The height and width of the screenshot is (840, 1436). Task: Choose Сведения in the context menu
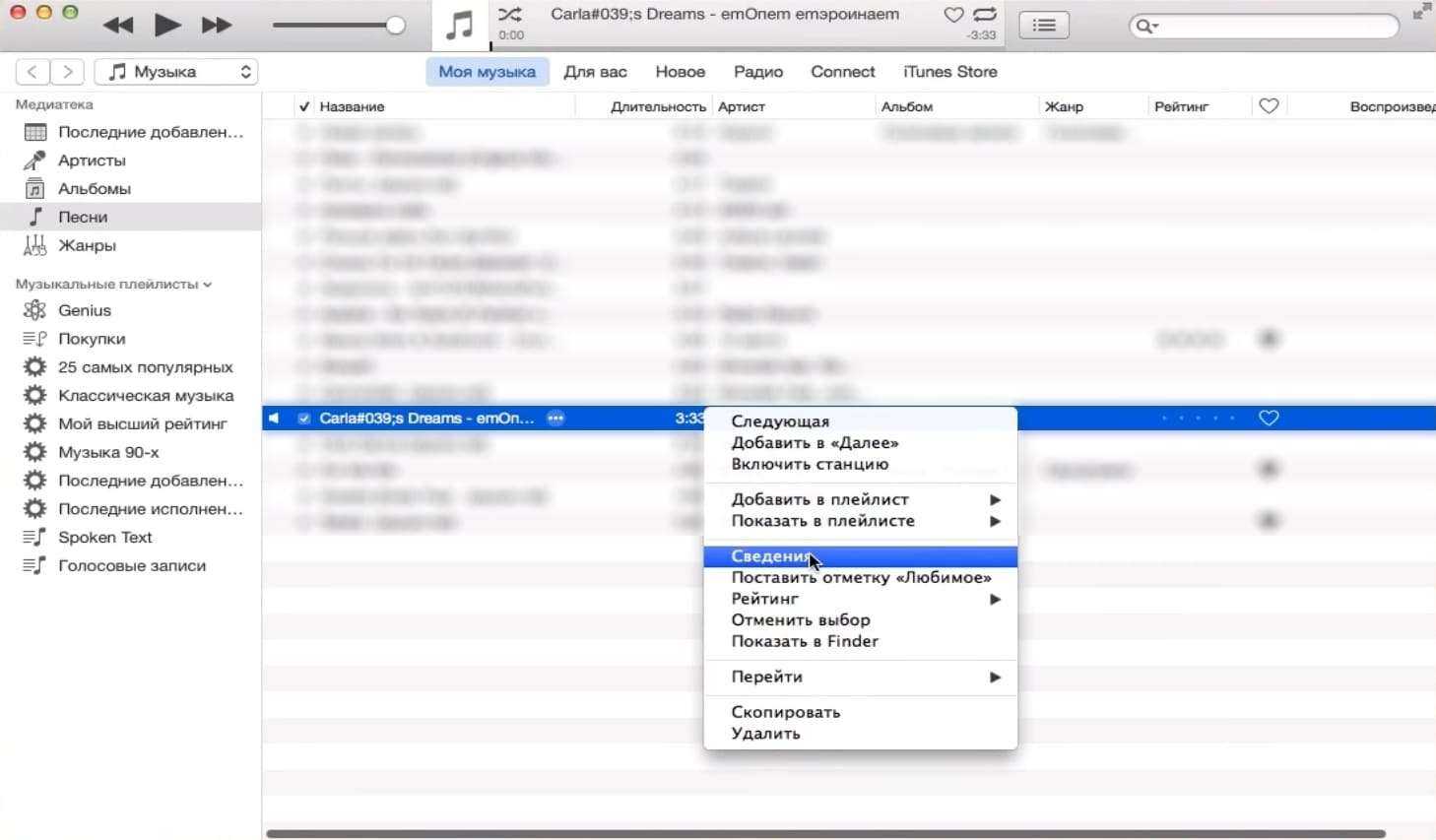pos(860,556)
